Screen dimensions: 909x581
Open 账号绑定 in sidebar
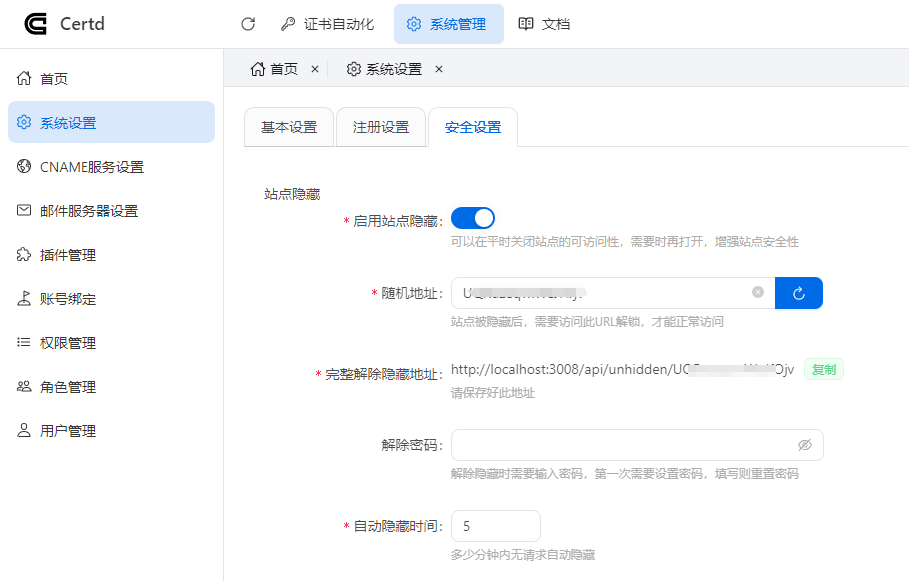click(68, 299)
